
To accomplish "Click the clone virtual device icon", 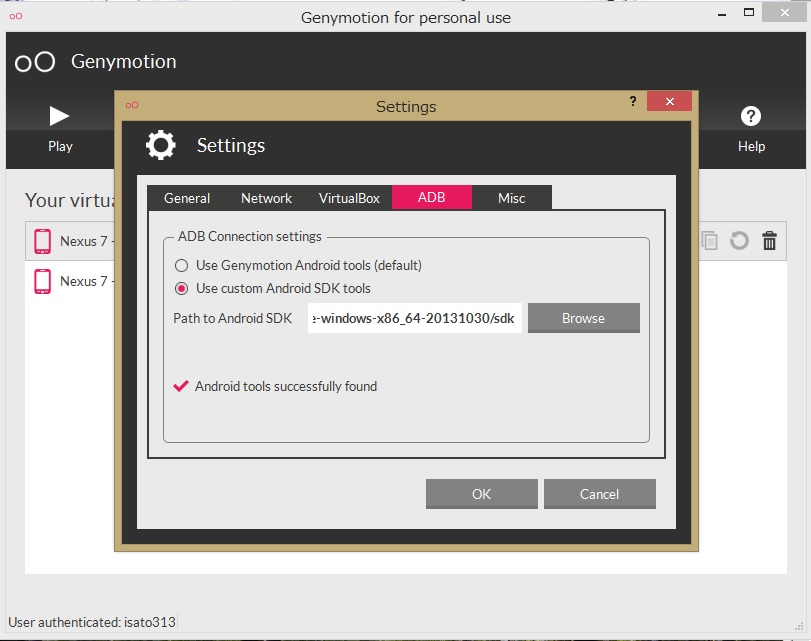I will 709,241.
